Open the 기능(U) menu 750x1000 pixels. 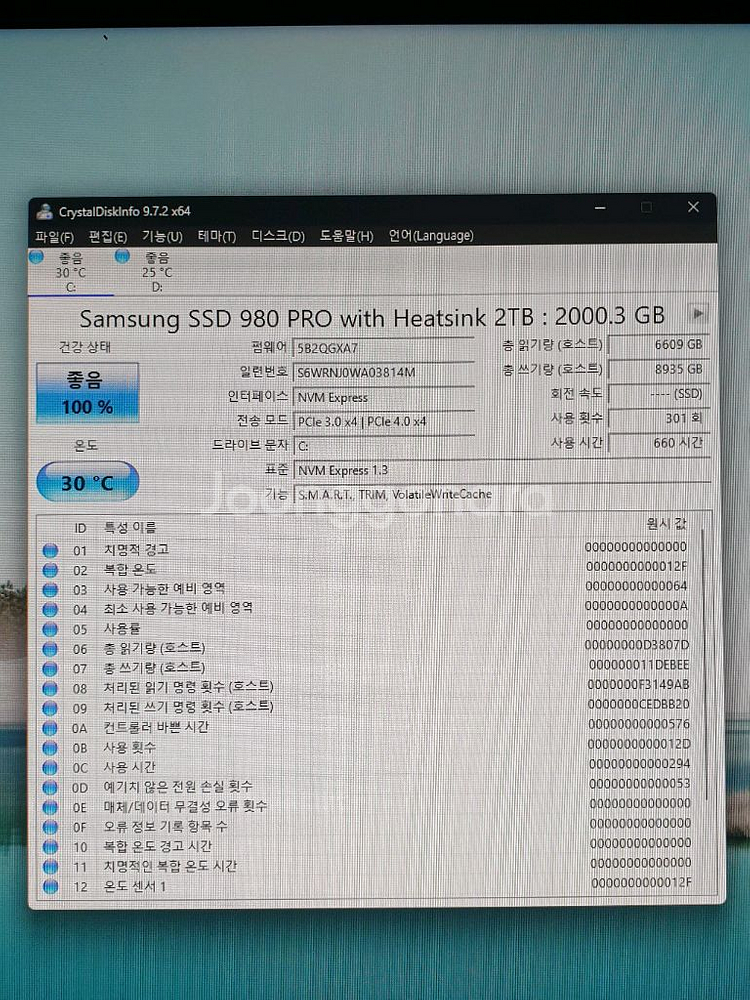(162, 237)
